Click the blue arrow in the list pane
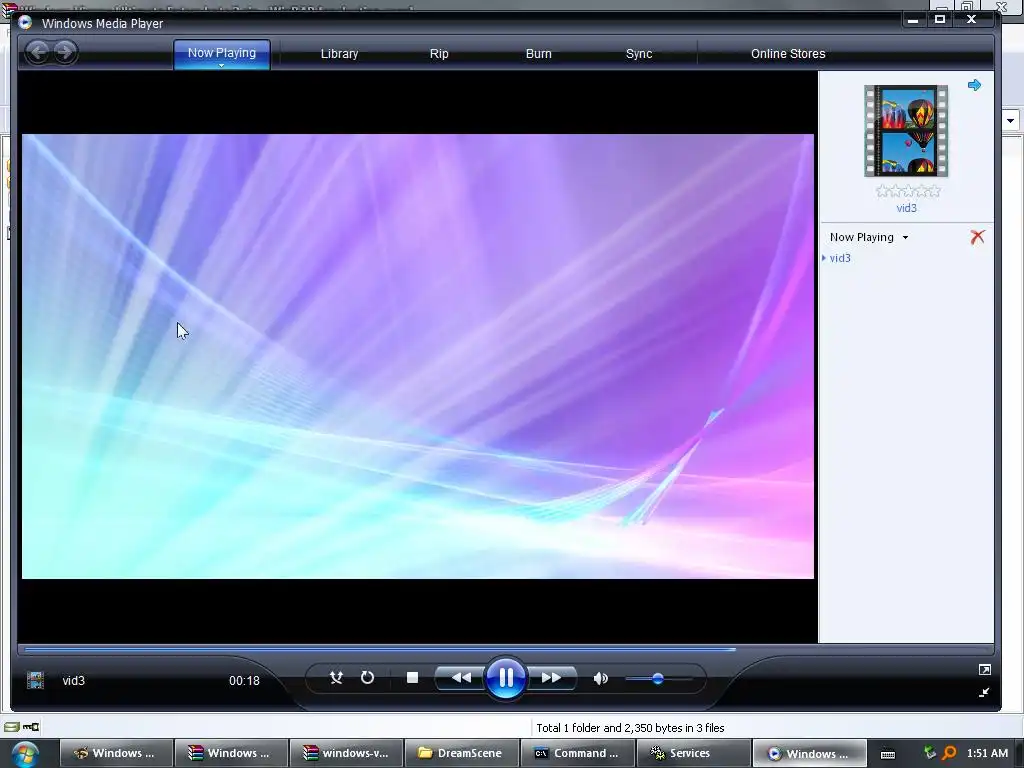This screenshot has height=768, width=1024. point(974,85)
